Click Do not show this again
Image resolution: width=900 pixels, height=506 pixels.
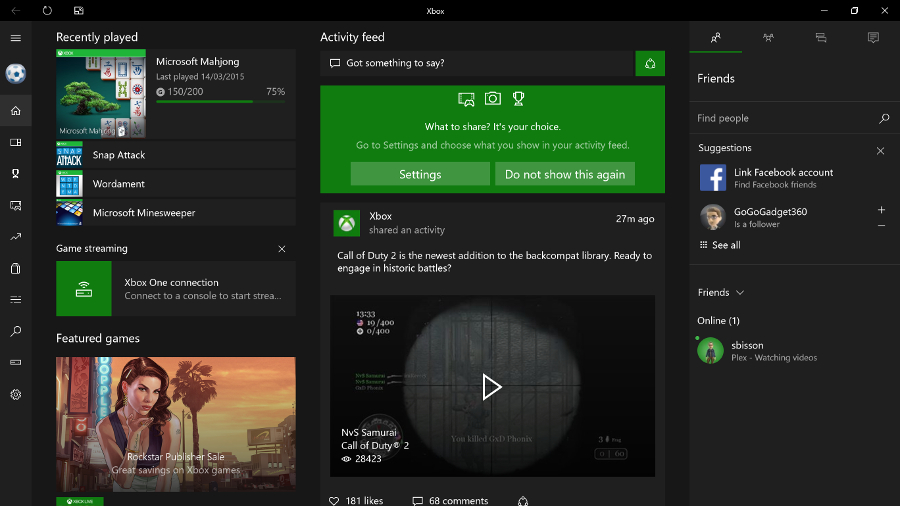pos(565,174)
